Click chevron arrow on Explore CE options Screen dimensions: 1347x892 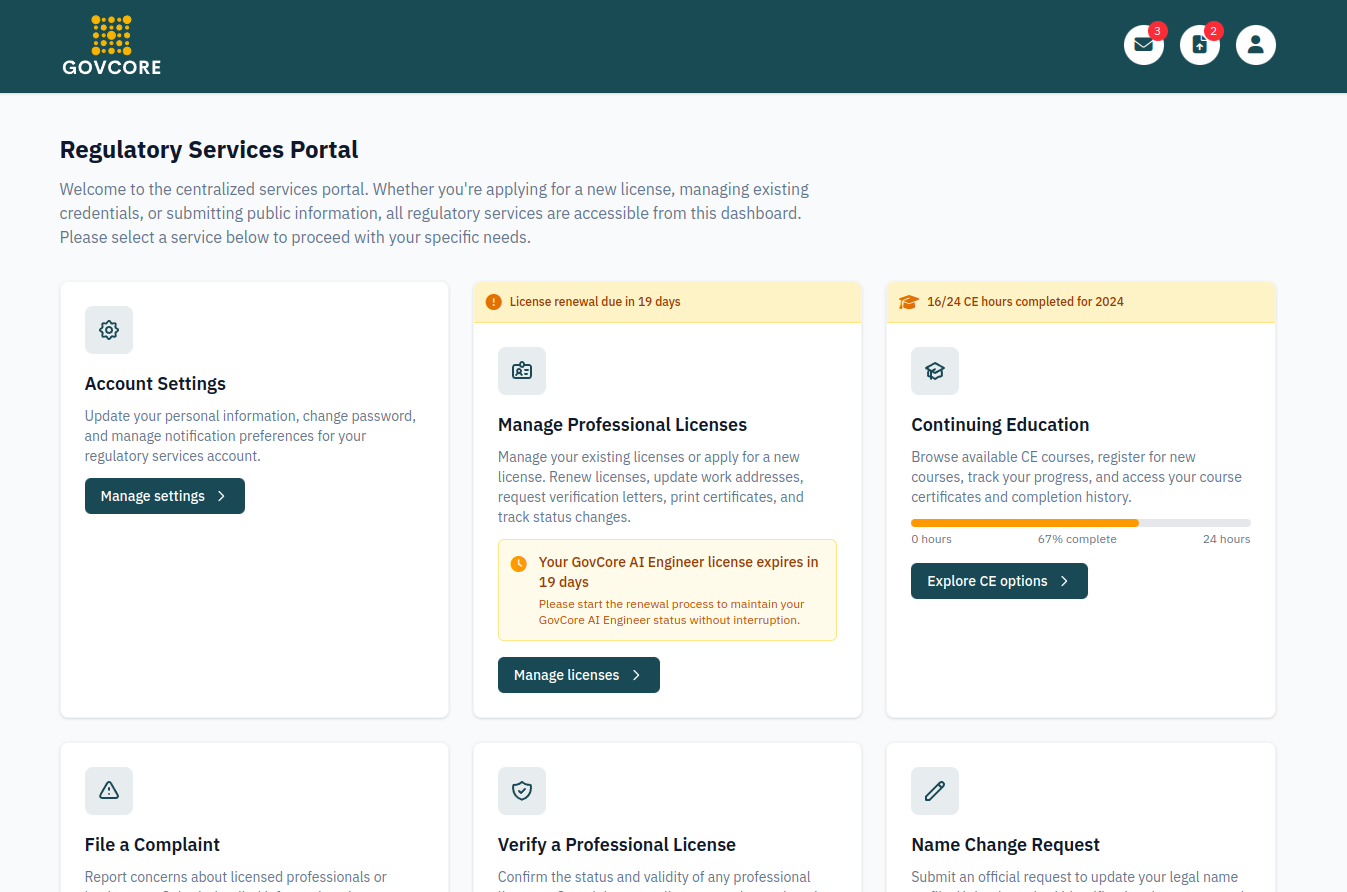tap(1064, 581)
